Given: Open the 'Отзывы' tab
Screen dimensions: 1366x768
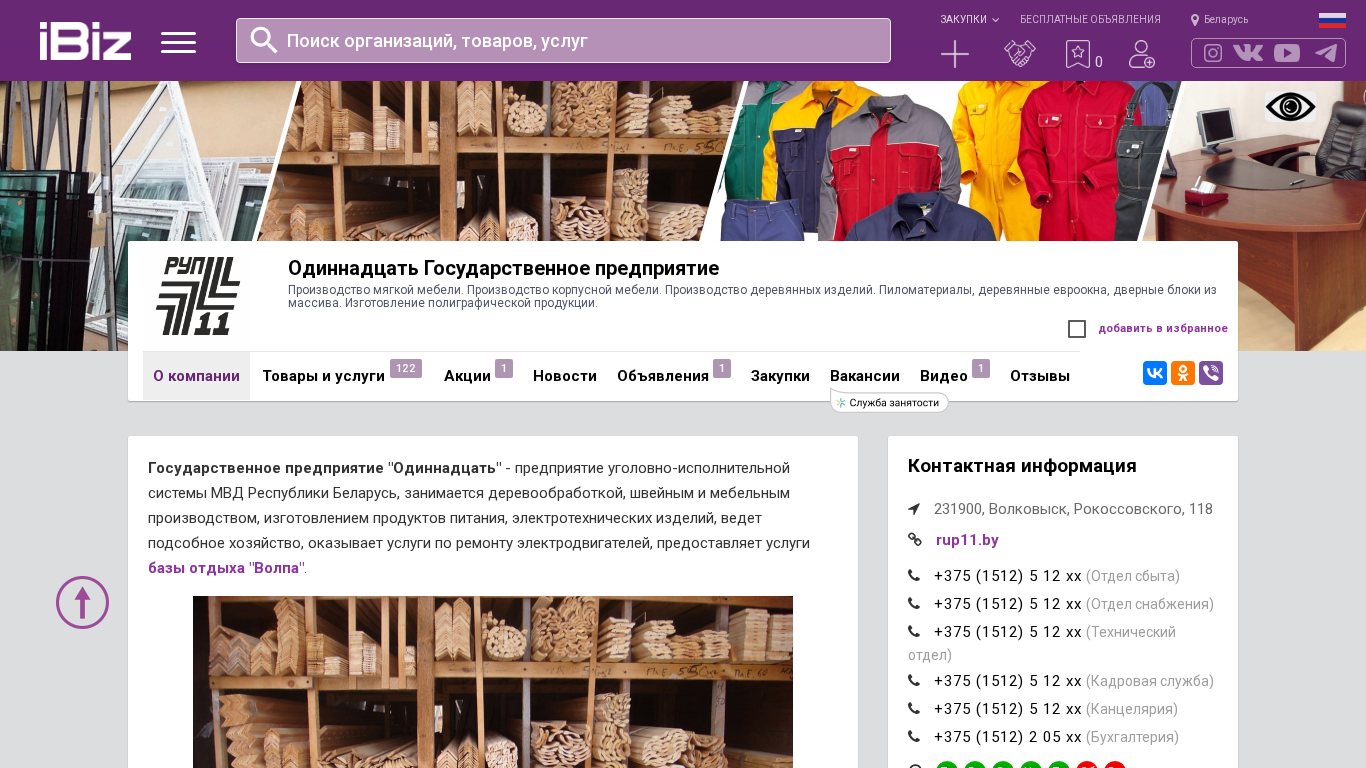Looking at the screenshot, I should [1039, 376].
